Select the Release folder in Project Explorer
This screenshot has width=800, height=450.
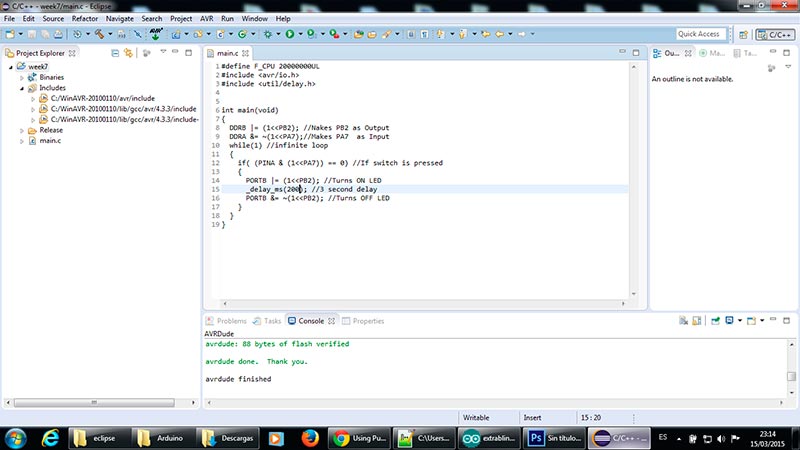coord(51,130)
